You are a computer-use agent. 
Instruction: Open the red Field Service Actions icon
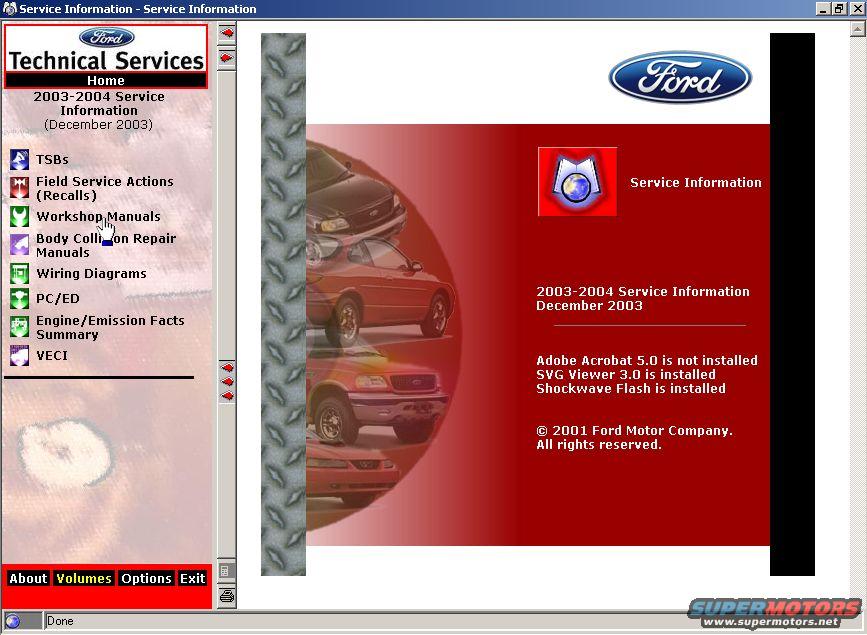(x=19, y=188)
